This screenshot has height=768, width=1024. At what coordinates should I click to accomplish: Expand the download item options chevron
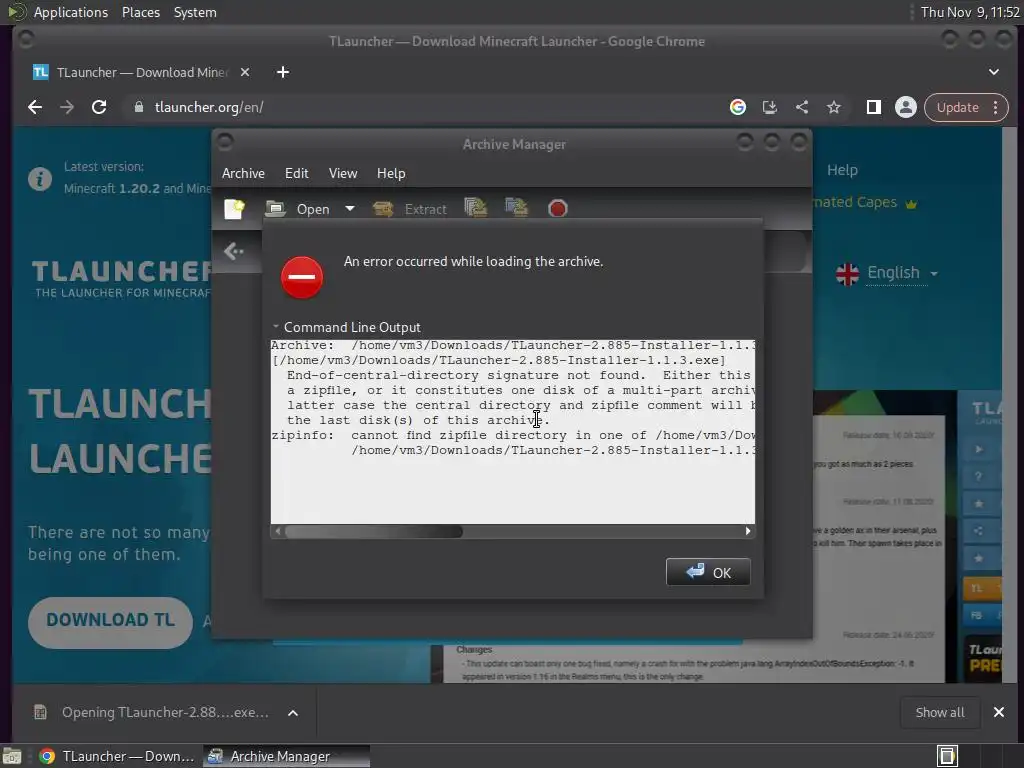click(x=293, y=713)
